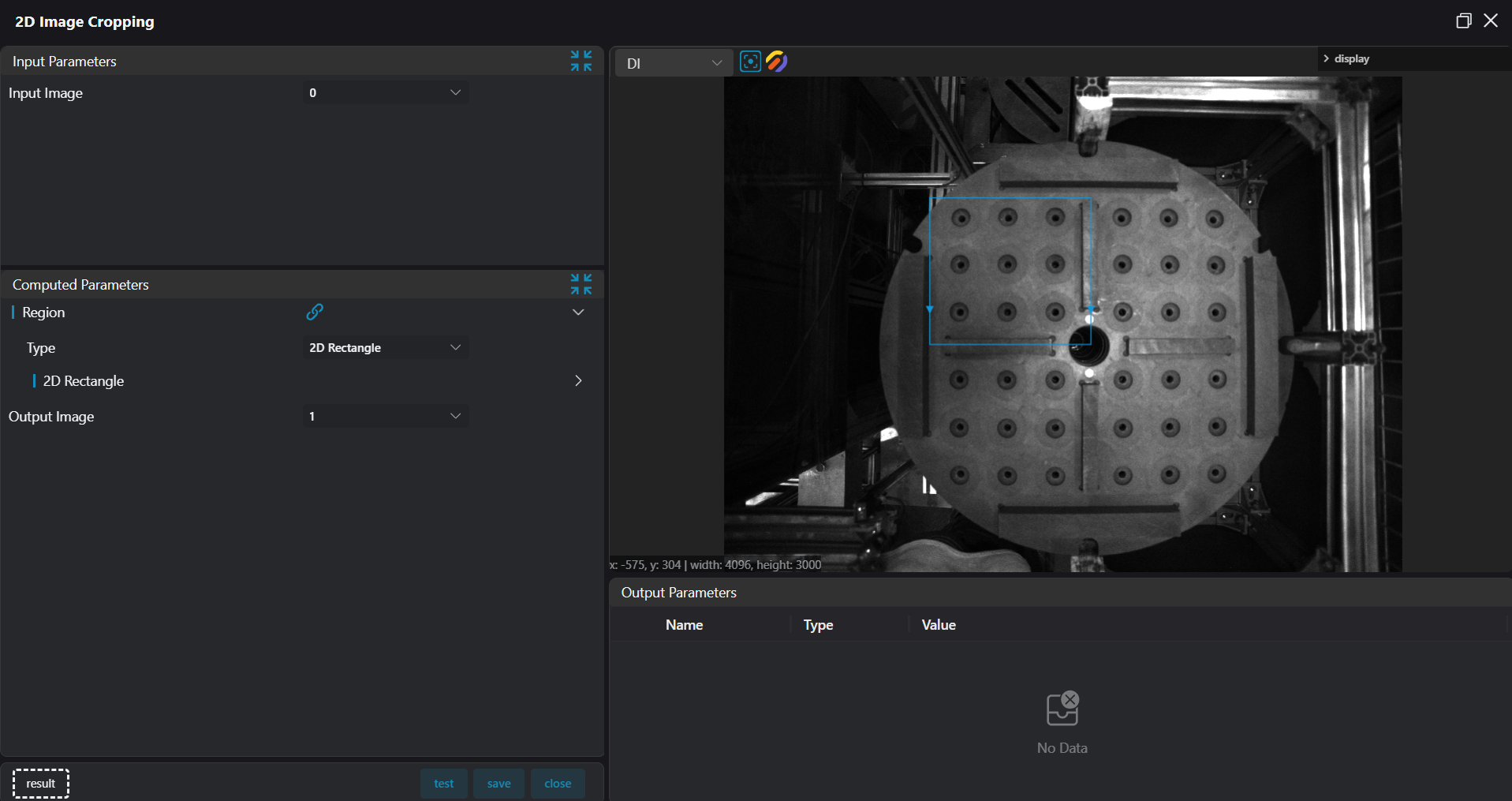Open the DI image source dropdown

(673, 63)
